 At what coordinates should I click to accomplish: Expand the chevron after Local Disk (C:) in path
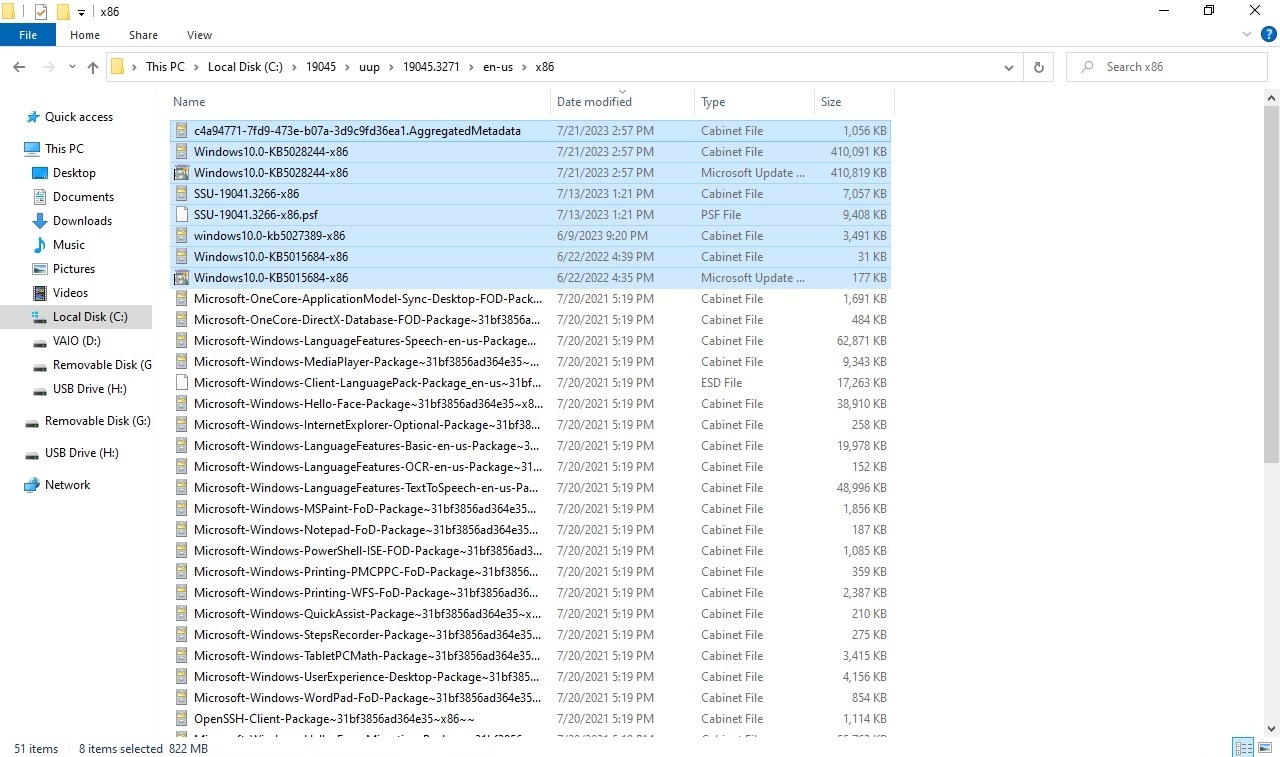coord(294,67)
